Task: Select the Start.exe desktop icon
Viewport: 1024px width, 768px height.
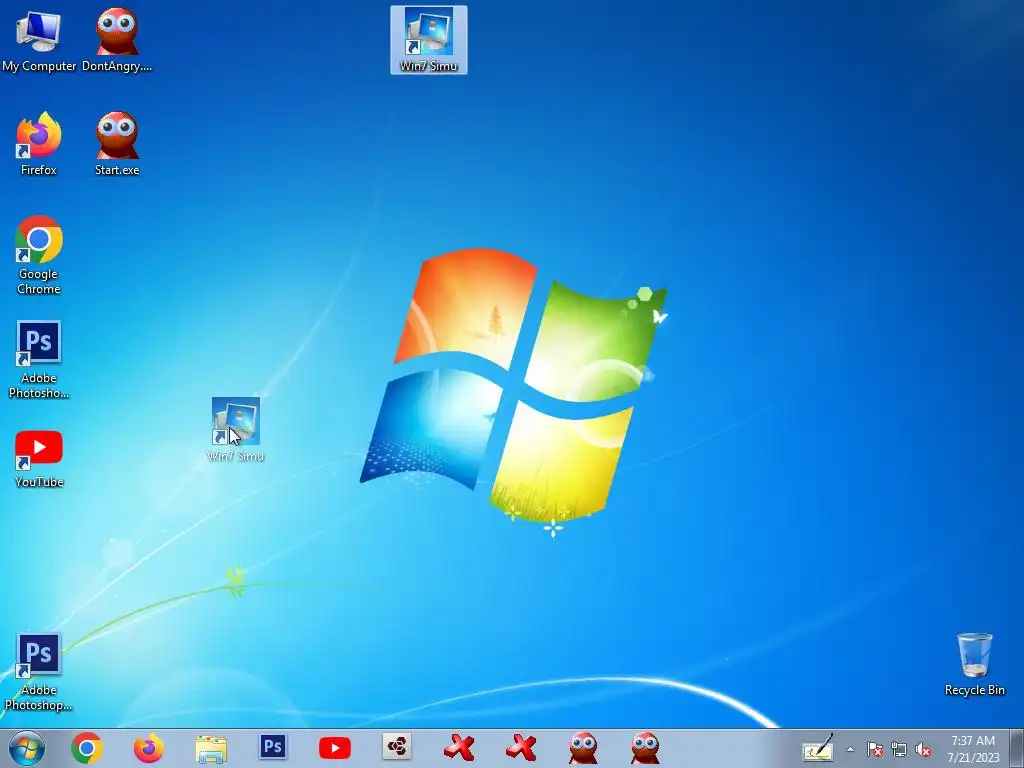Action: pos(117,144)
